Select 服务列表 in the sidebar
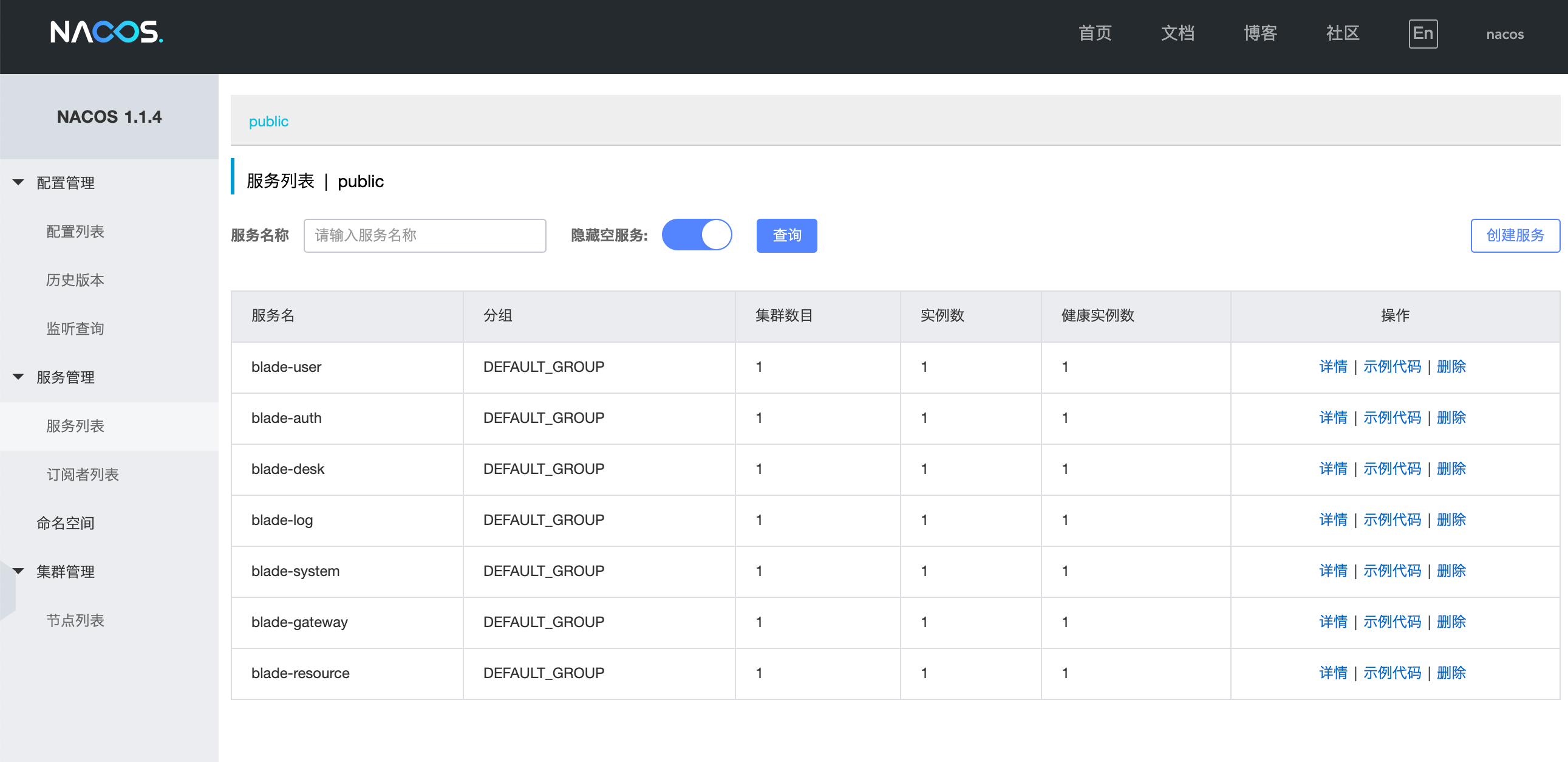Screen dimensions: 1568x762 coord(75,426)
